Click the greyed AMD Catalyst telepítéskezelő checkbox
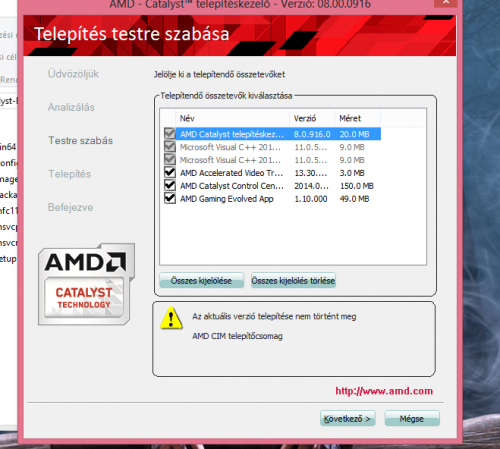The image size is (500, 449). coord(170,134)
